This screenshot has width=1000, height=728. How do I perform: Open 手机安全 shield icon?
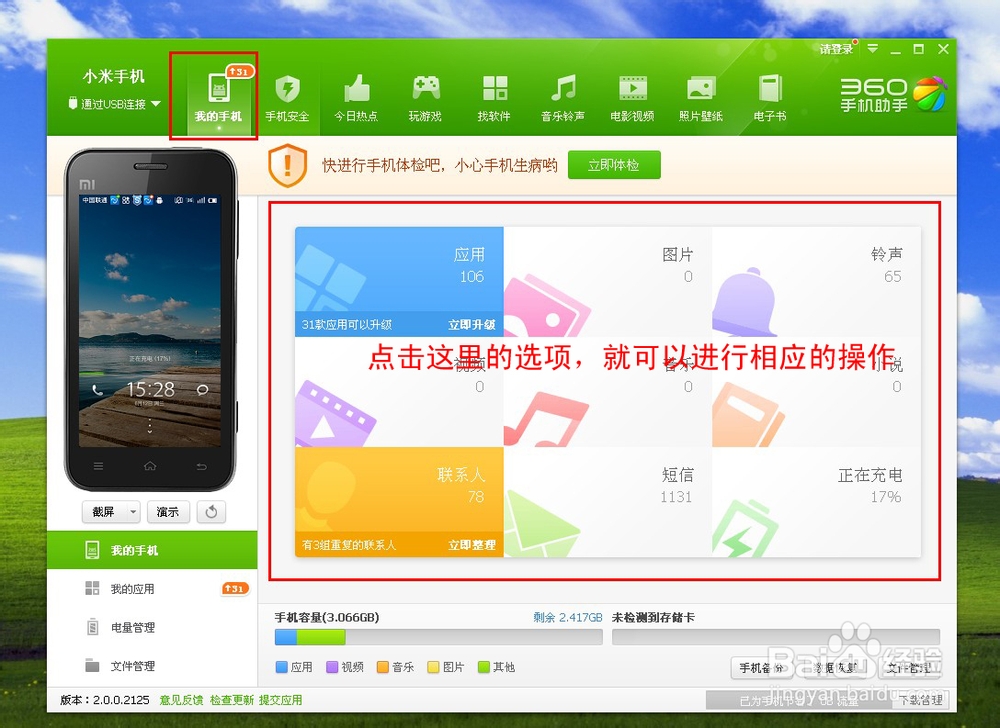pyautogui.click(x=287, y=97)
